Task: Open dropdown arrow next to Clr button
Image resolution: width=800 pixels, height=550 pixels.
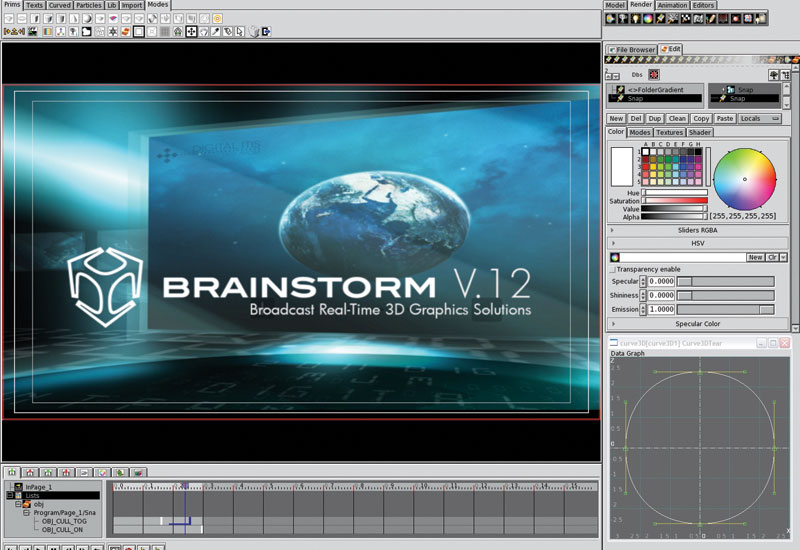Action: click(x=783, y=257)
